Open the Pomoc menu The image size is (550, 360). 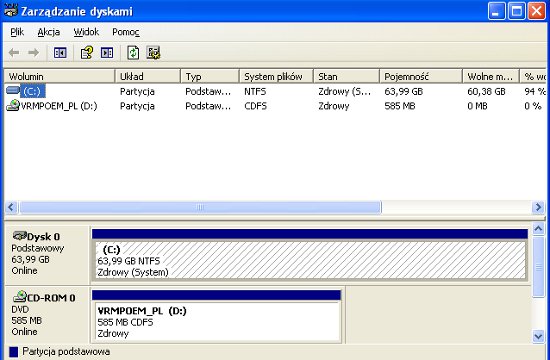pos(126,32)
